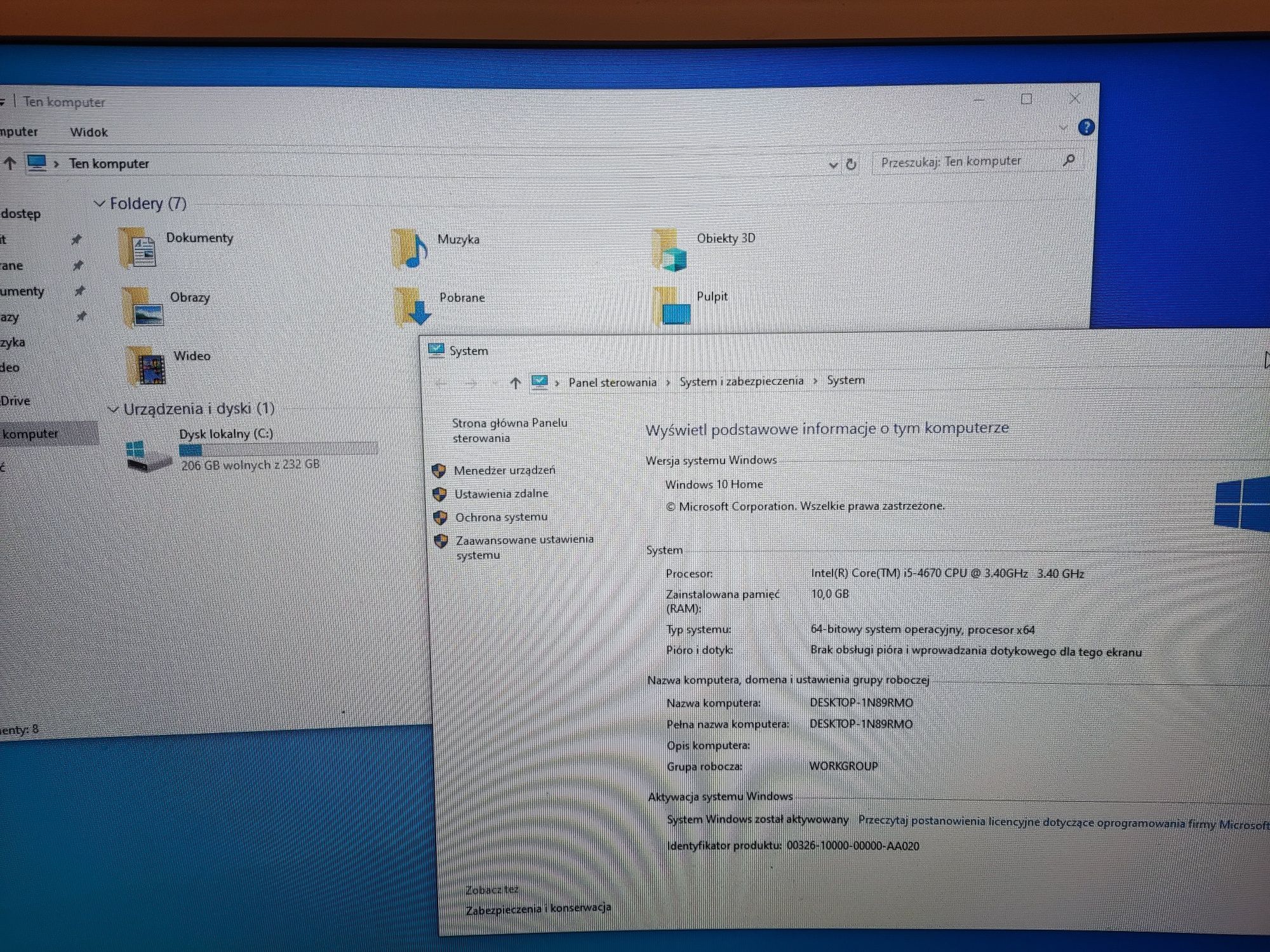Click the search magnifier icon in Explorer
This screenshot has width=1270, height=952.
[1069, 161]
